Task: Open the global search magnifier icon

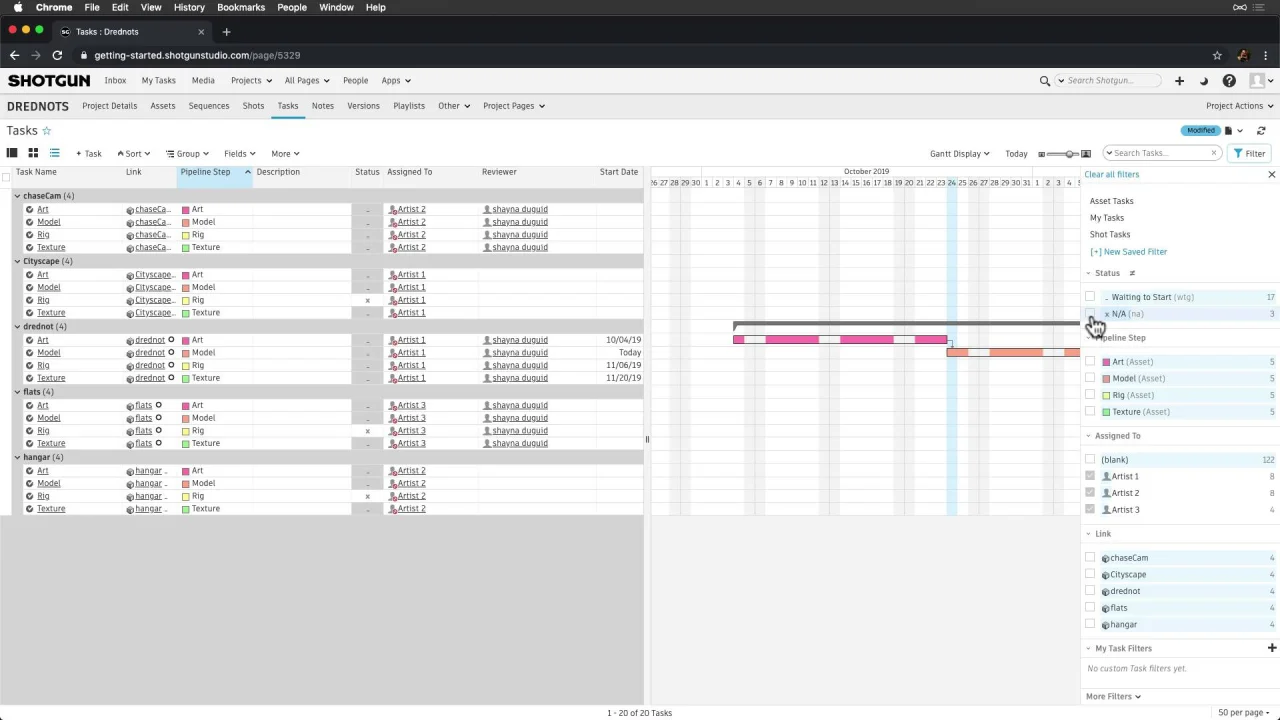Action: coord(1045,81)
